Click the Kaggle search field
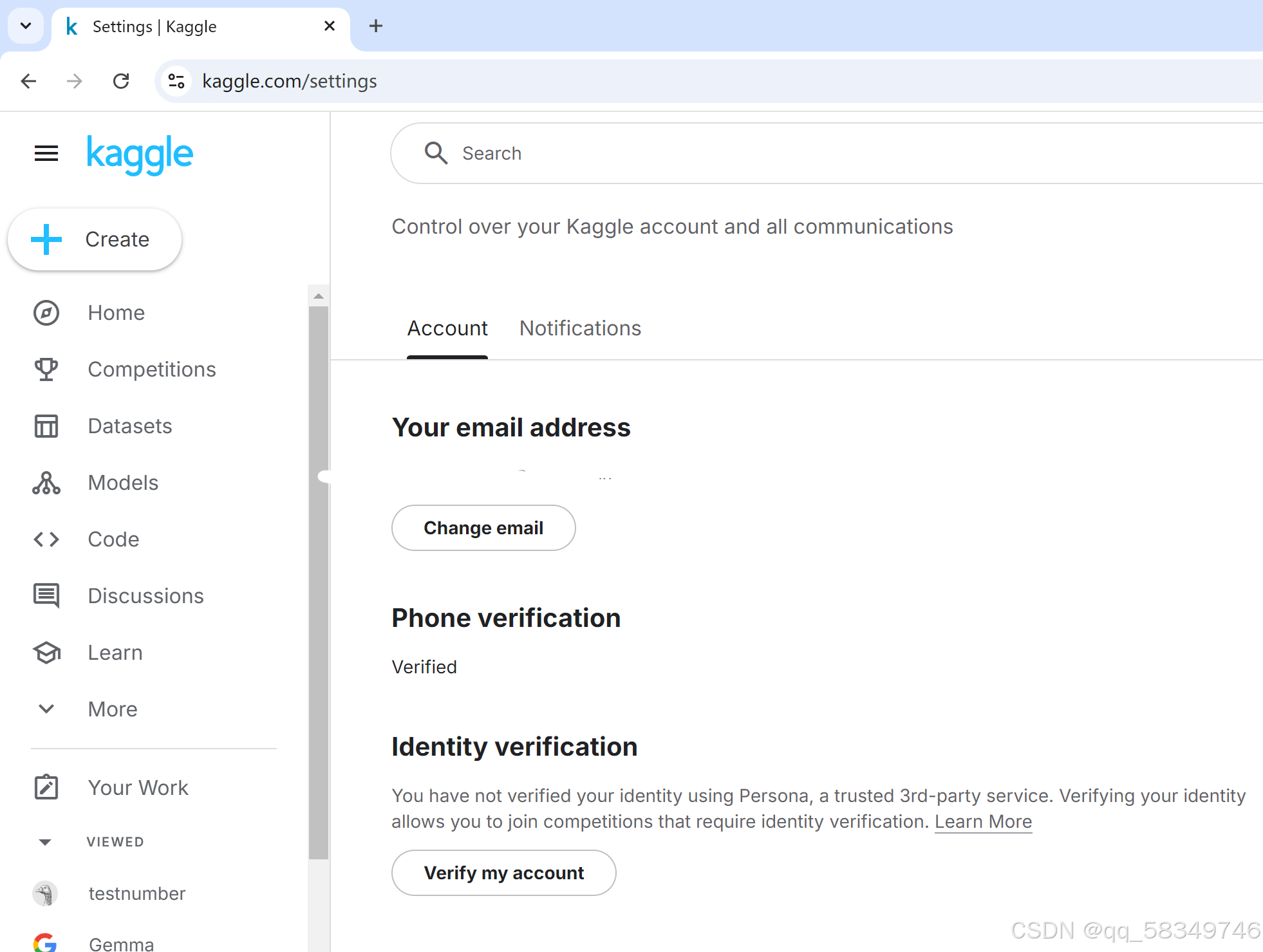 772,154
